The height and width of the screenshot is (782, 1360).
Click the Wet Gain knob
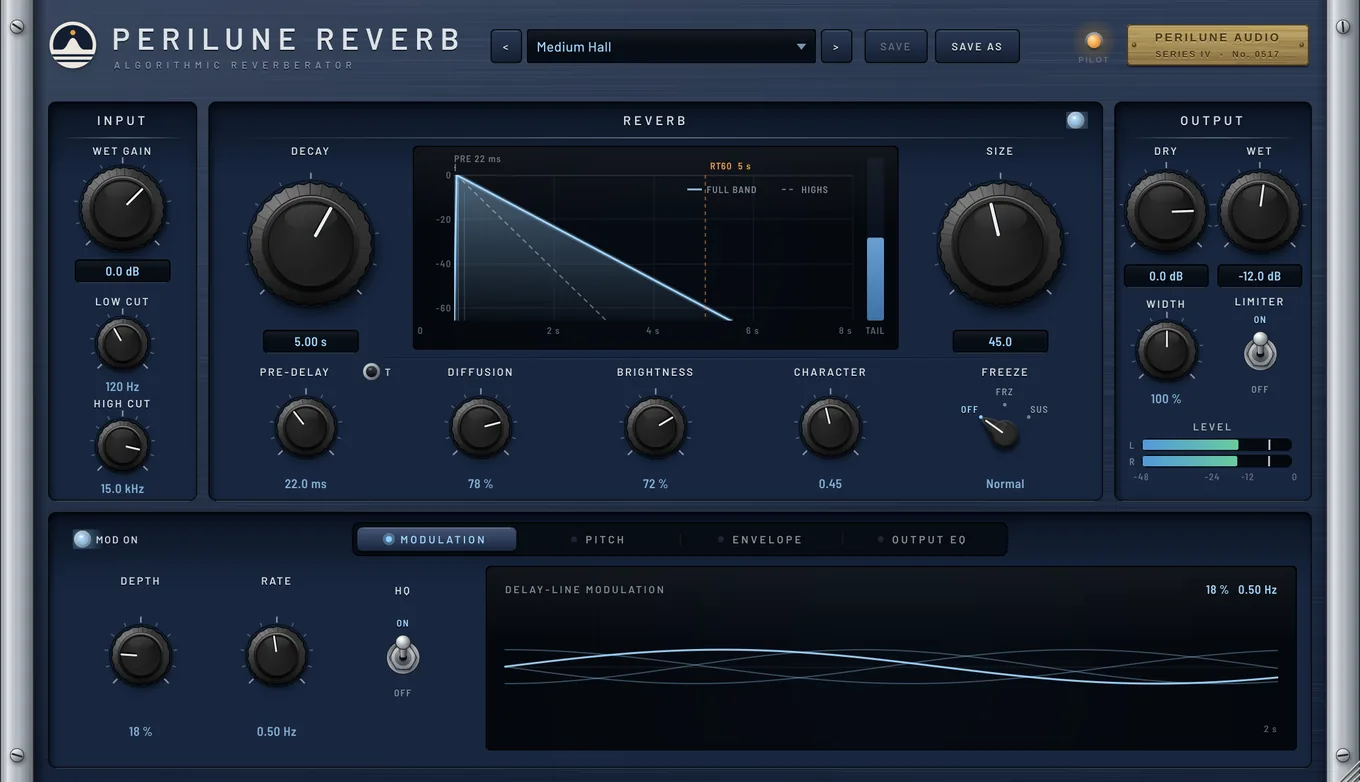tap(122, 208)
